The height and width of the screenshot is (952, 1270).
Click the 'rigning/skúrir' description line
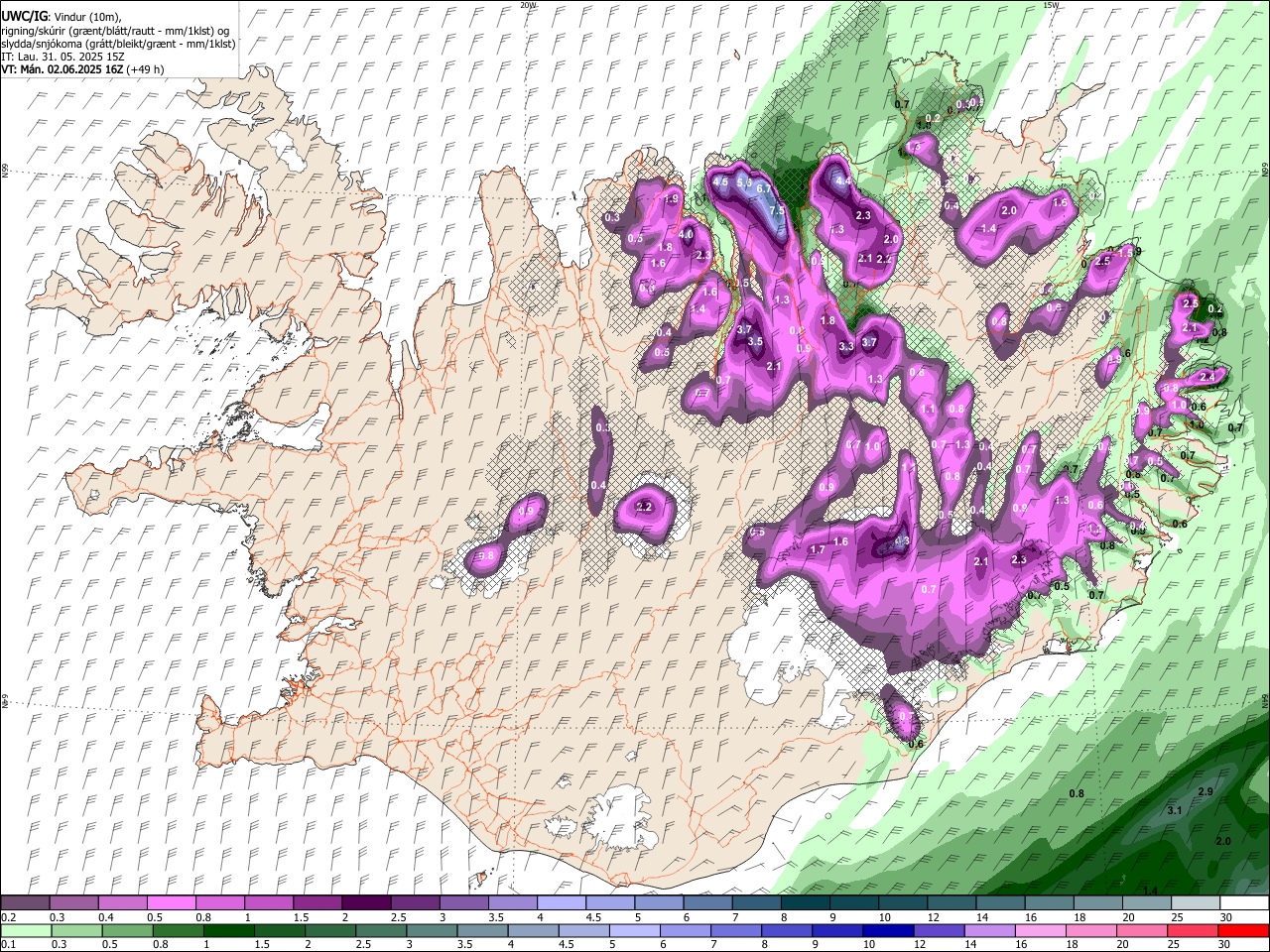tap(117, 31)
